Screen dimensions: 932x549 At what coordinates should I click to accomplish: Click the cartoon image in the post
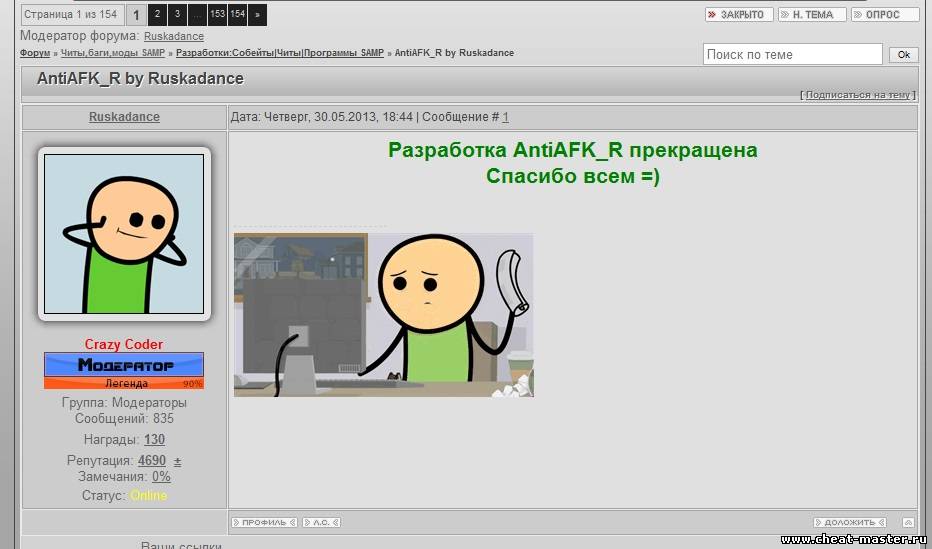(383, 315)
